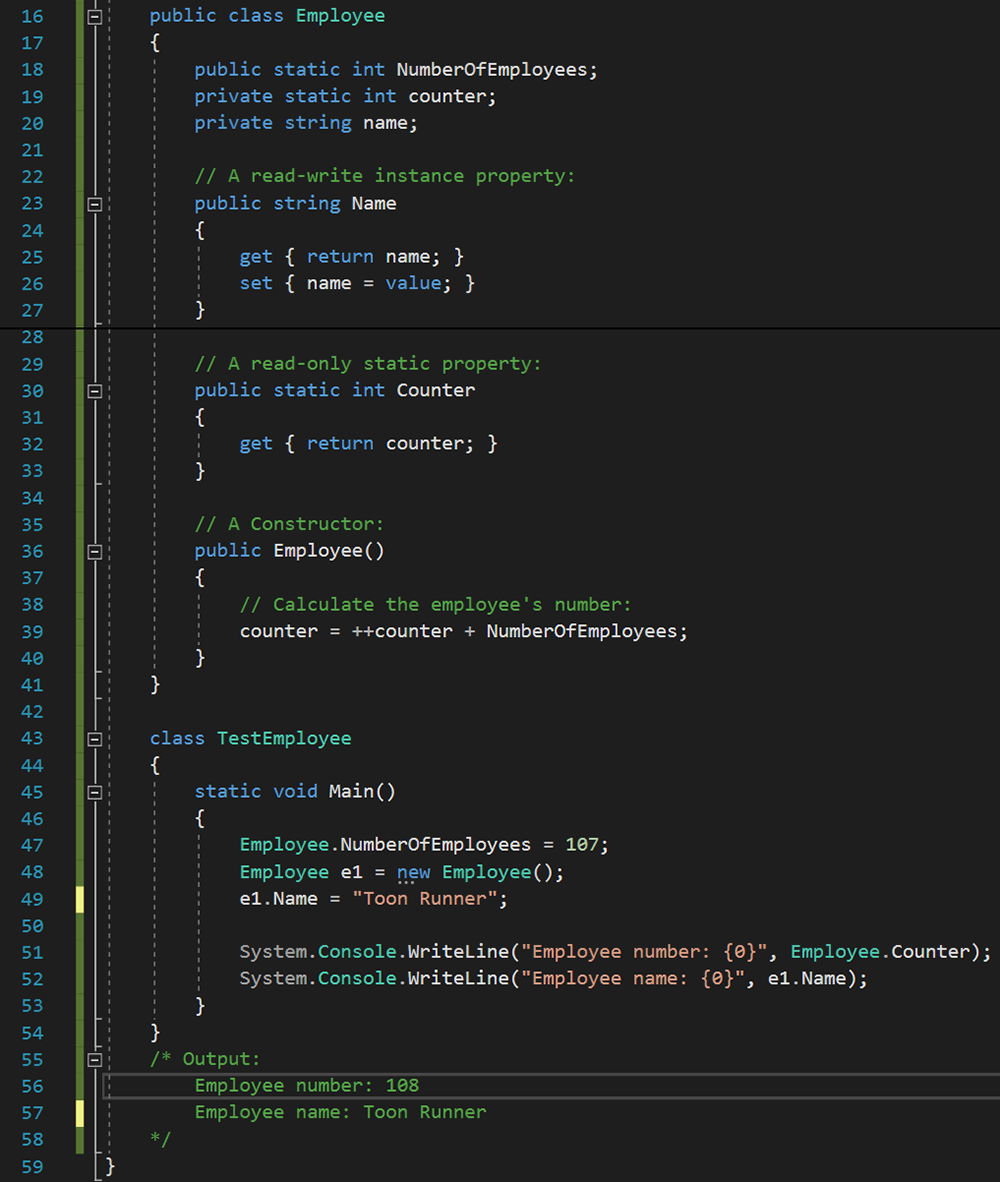The image size is (1000, 1182).
Task: Collapse the TestEmployee class block
Action: (95, 739)
